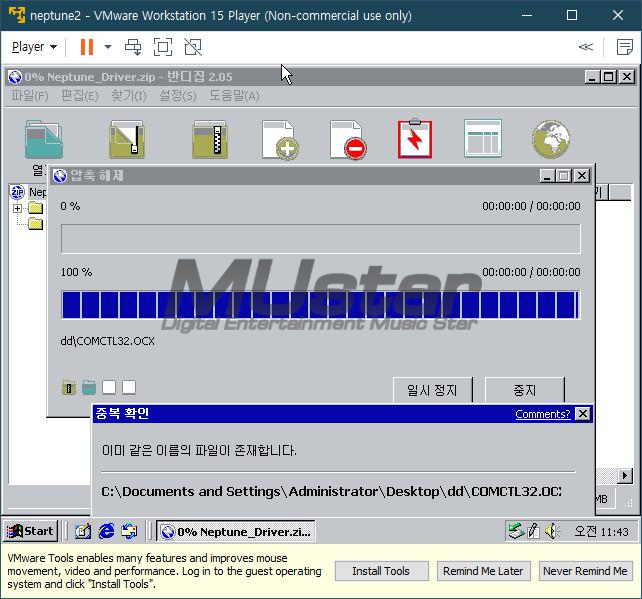Maximize the Bandizip main window

(609, 77)
